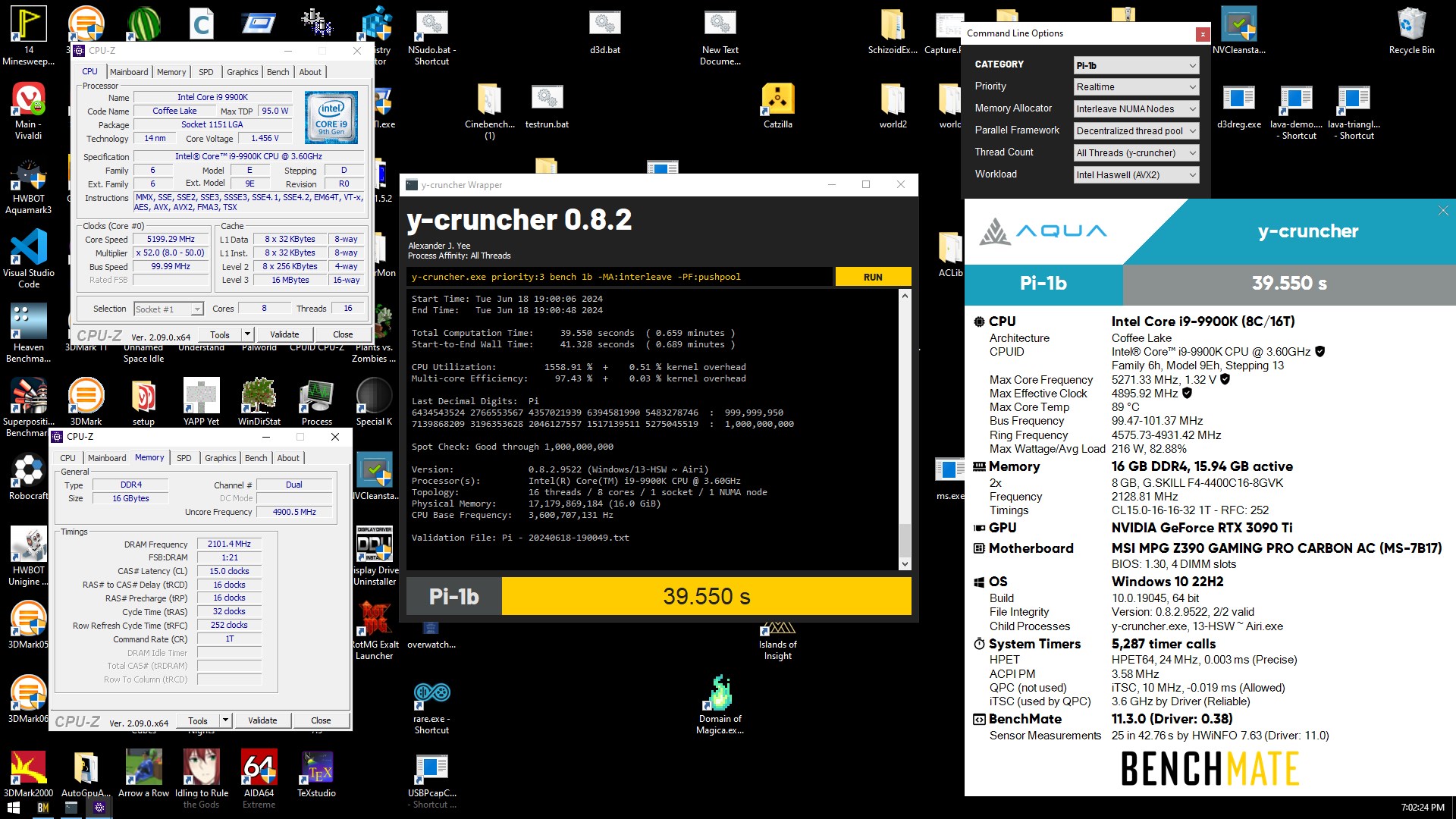
Task: Click 'Intel Core i9 9900K' Name value in CPU-Z
Action: point(212,97)
